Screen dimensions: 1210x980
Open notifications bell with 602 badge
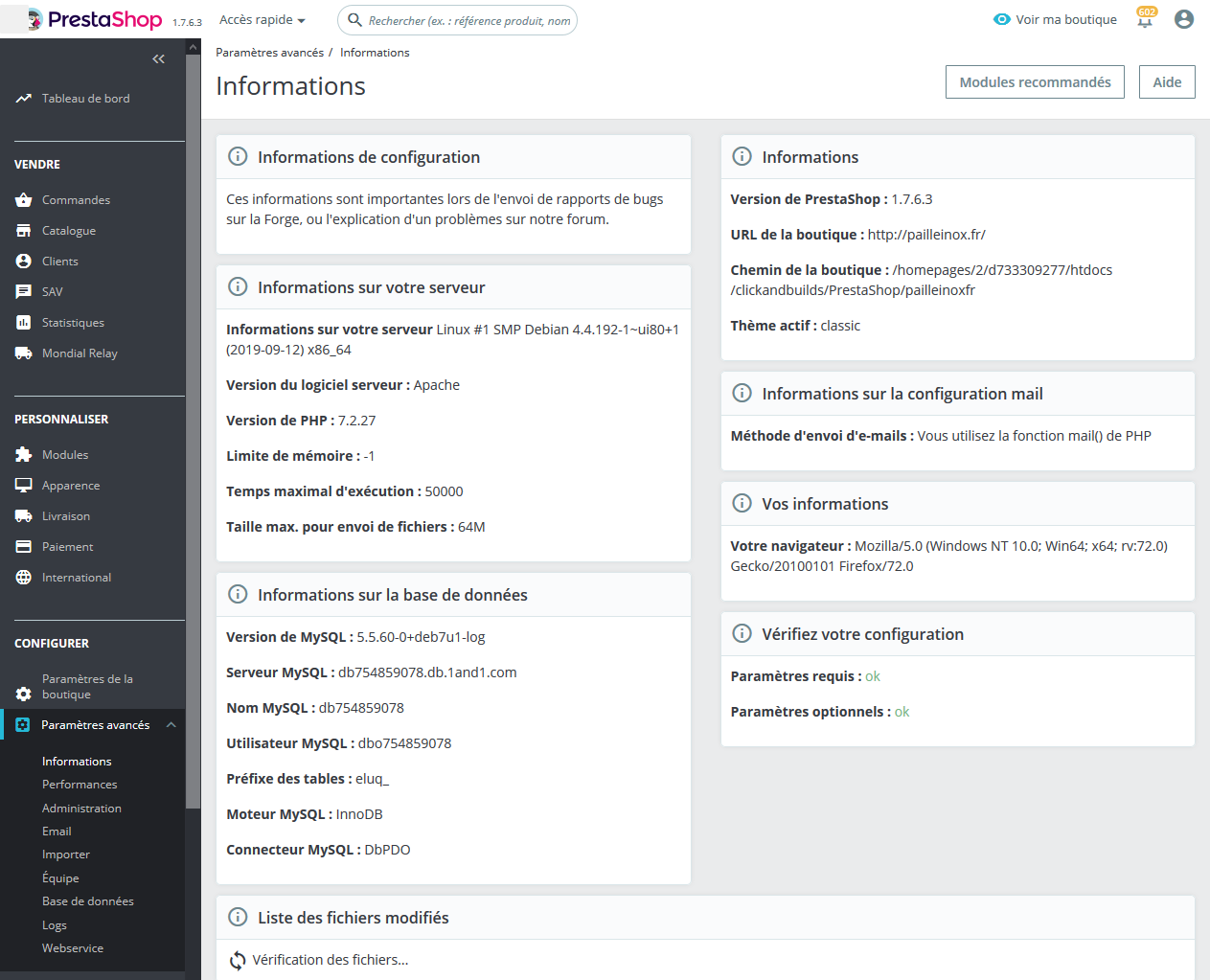1146,18
